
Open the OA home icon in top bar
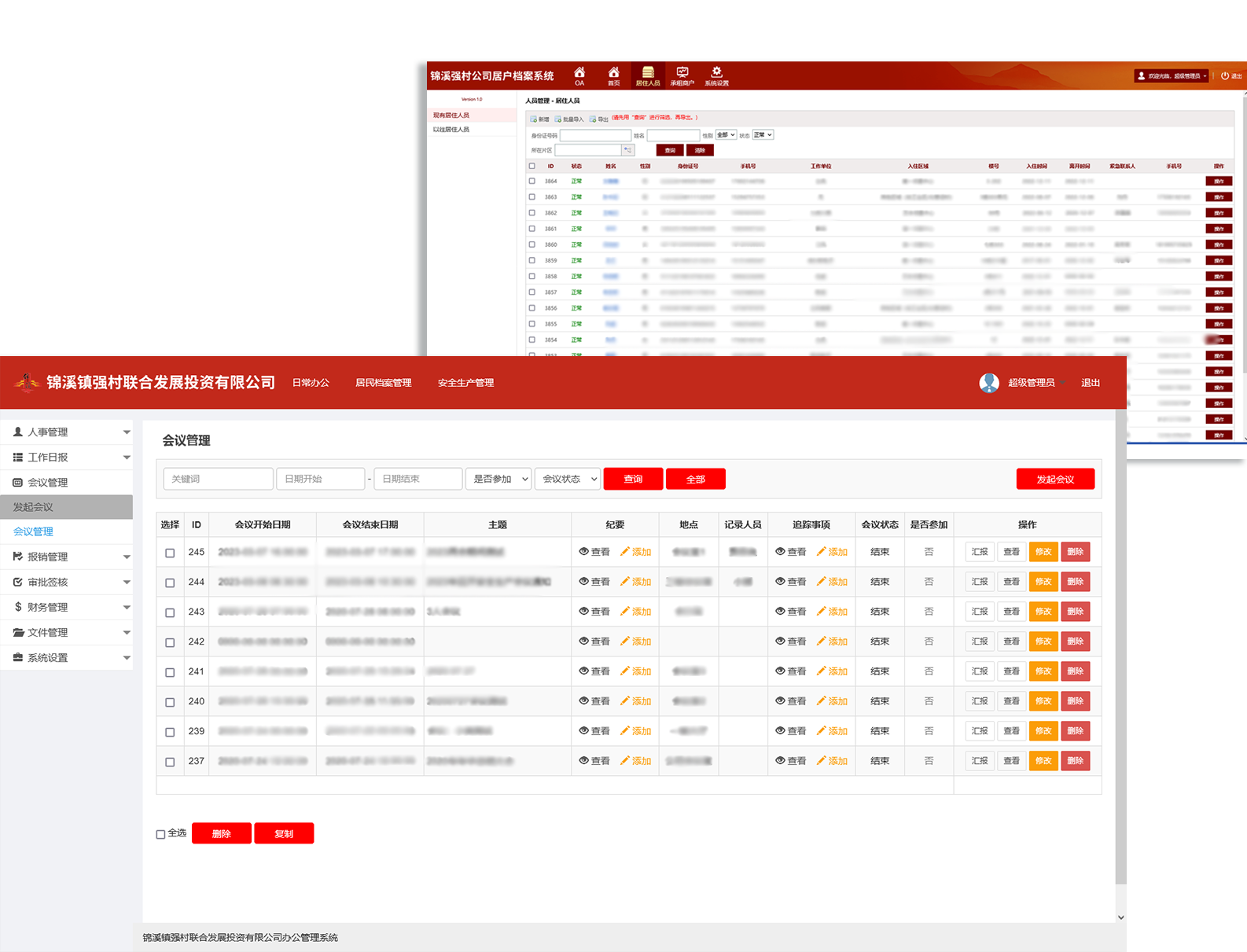tap(579, 73)
